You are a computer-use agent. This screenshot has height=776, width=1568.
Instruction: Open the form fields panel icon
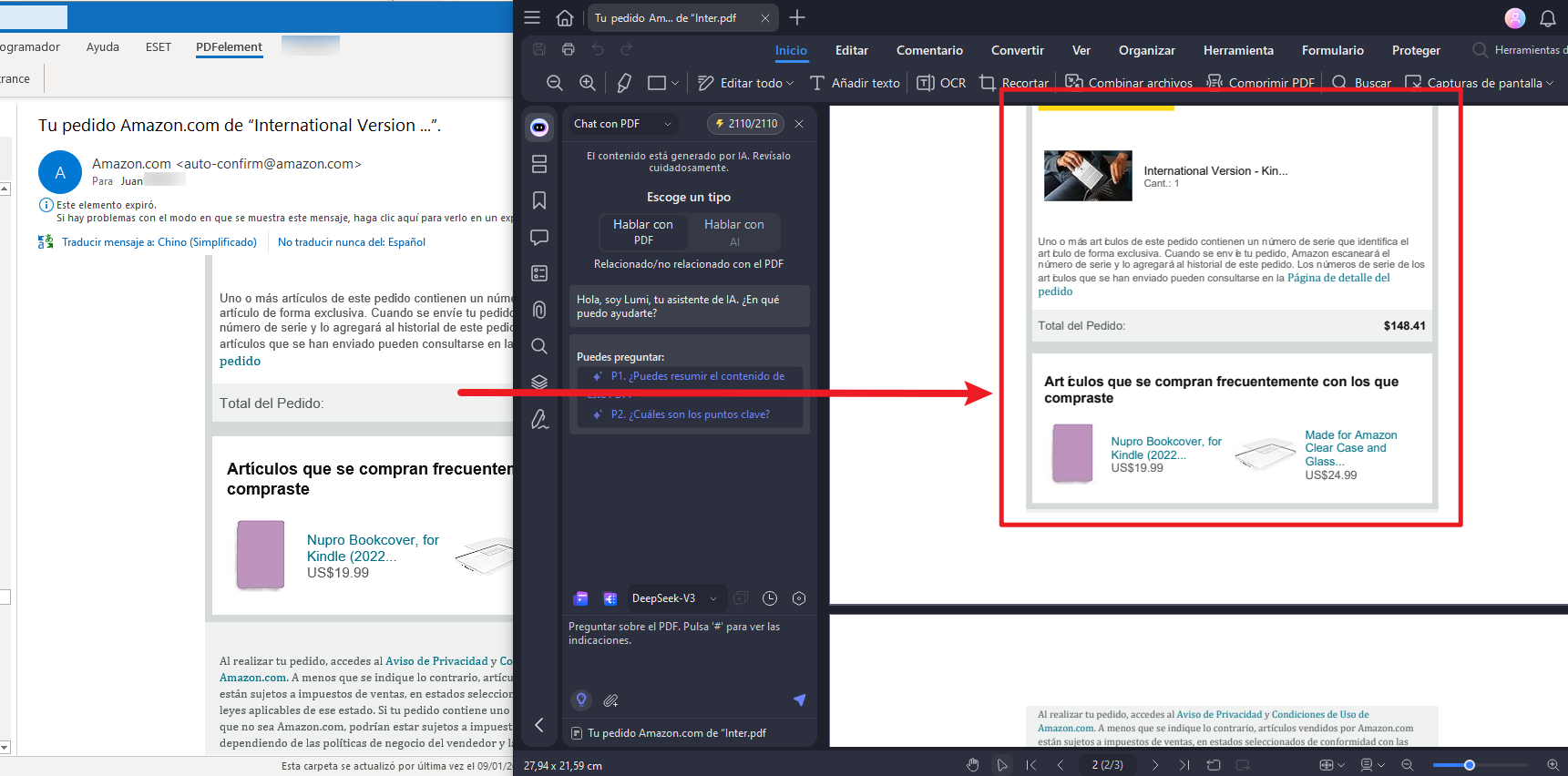coord(539,273)
